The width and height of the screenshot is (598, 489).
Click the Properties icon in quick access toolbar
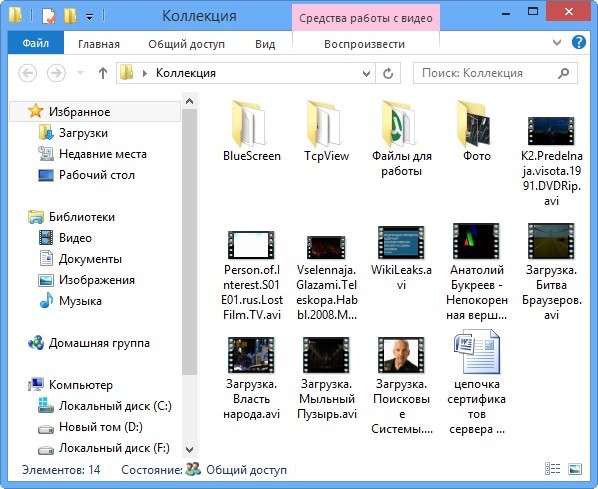pos(49,16)
